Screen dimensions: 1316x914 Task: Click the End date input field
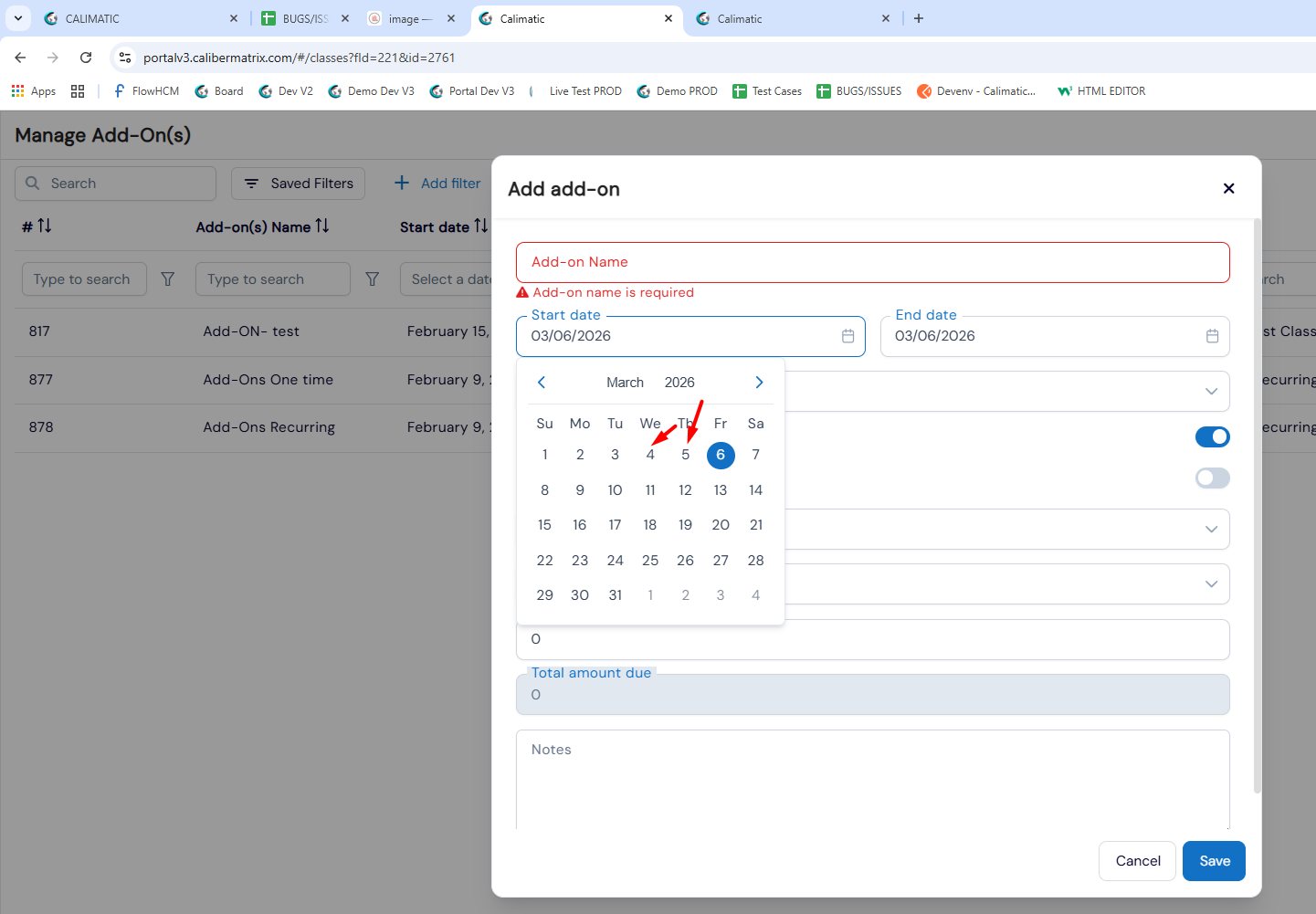click(x=1055, y=336)
